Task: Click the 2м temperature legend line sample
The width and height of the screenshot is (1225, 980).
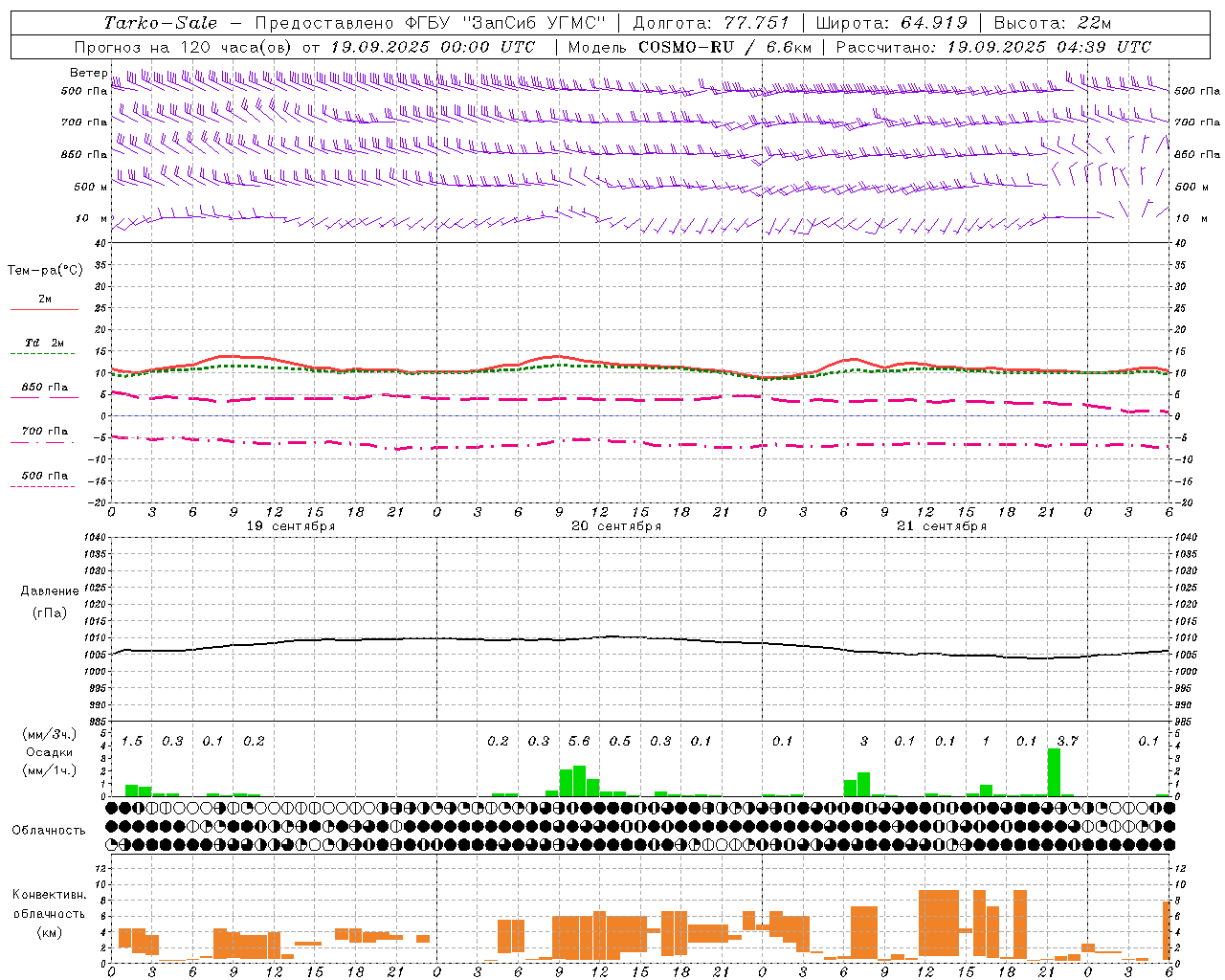Action: point(44,309)
